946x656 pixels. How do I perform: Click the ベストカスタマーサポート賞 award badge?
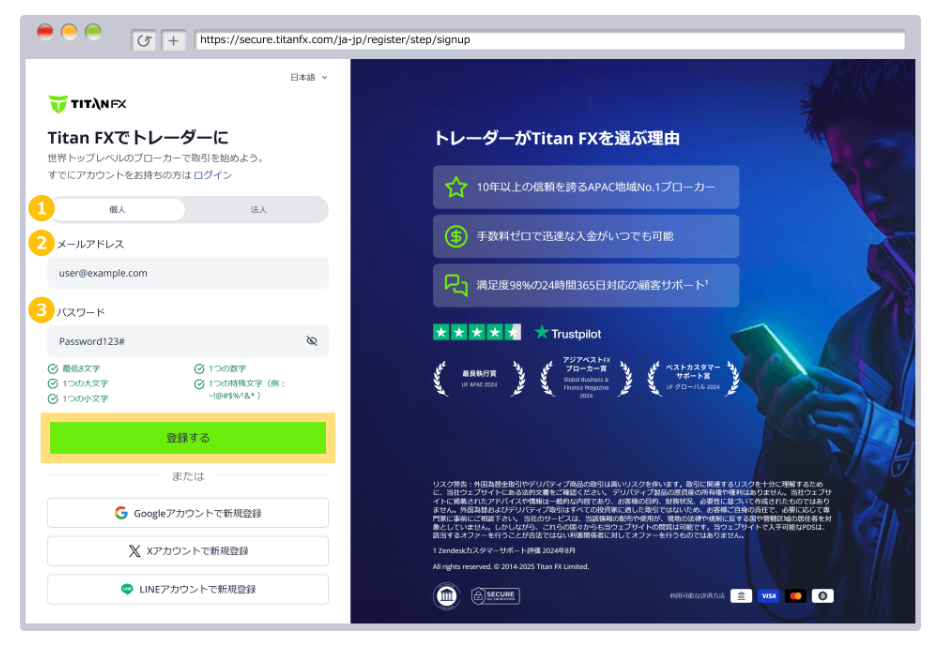(693, 378)
